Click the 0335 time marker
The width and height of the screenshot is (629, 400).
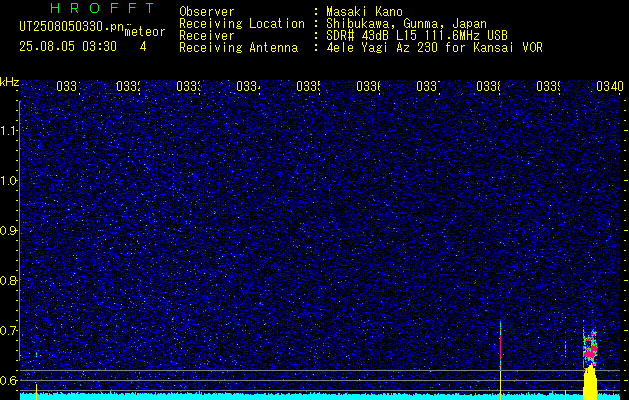click(308, 86)
